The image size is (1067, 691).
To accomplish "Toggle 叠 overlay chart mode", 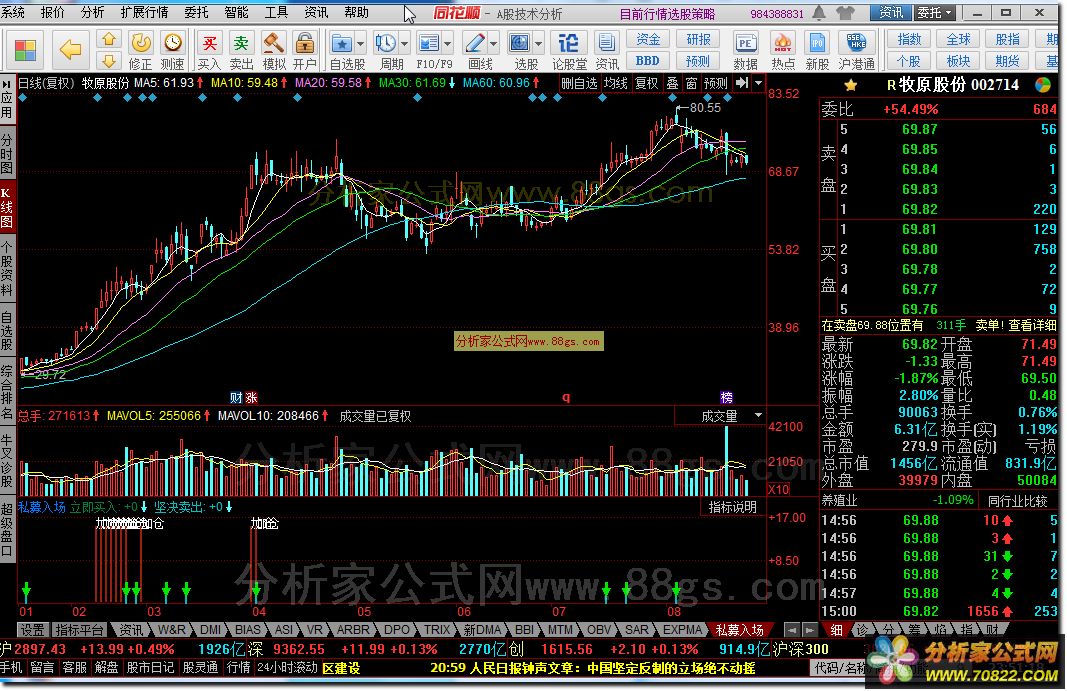I will (x=672, y=83).
